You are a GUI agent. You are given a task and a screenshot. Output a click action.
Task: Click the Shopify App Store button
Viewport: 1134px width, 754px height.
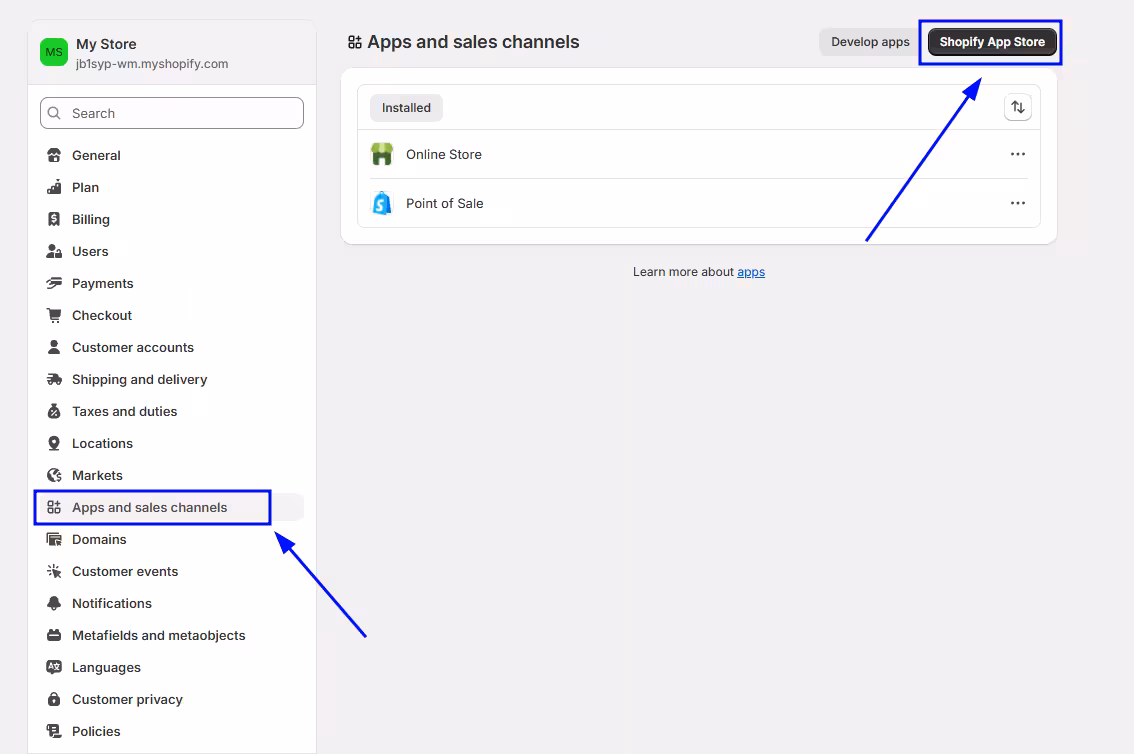(x=992, y=42)
